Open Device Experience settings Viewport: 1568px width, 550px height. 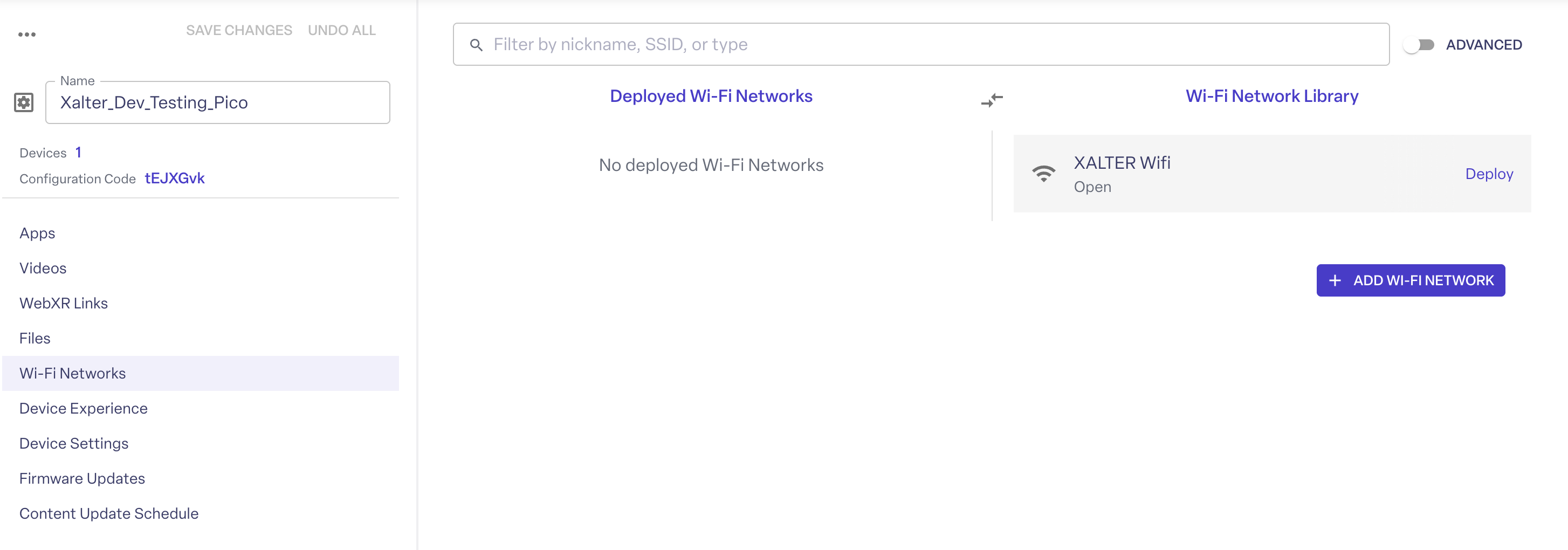click(201, 408)
